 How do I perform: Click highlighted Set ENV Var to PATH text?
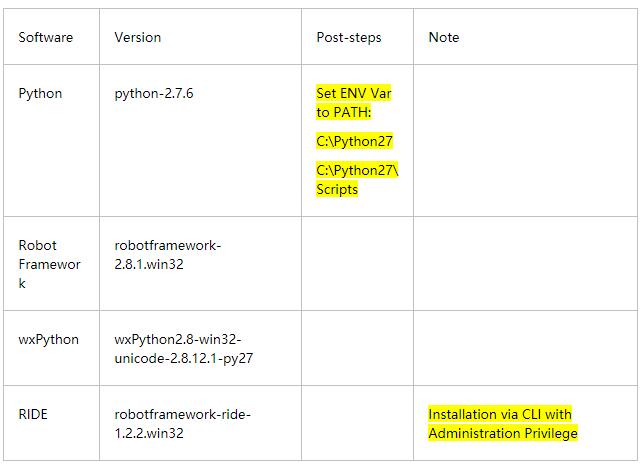(x=354, y=102)
